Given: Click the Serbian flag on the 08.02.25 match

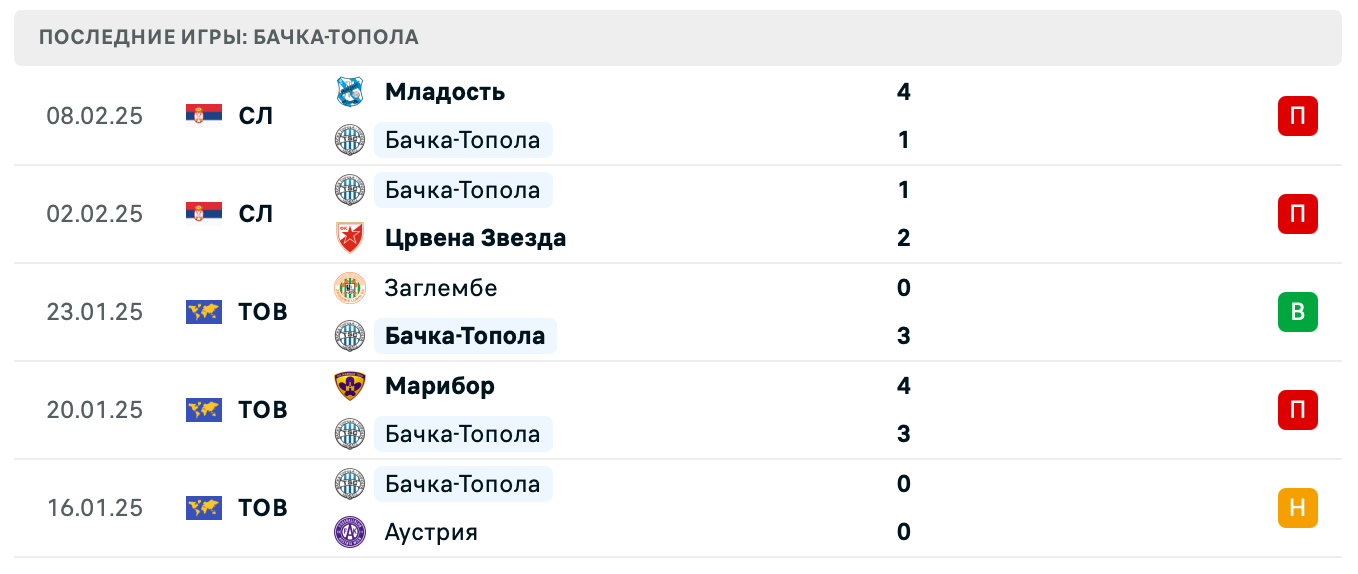Looking at the screenshot, I should [x=204, y=115].
